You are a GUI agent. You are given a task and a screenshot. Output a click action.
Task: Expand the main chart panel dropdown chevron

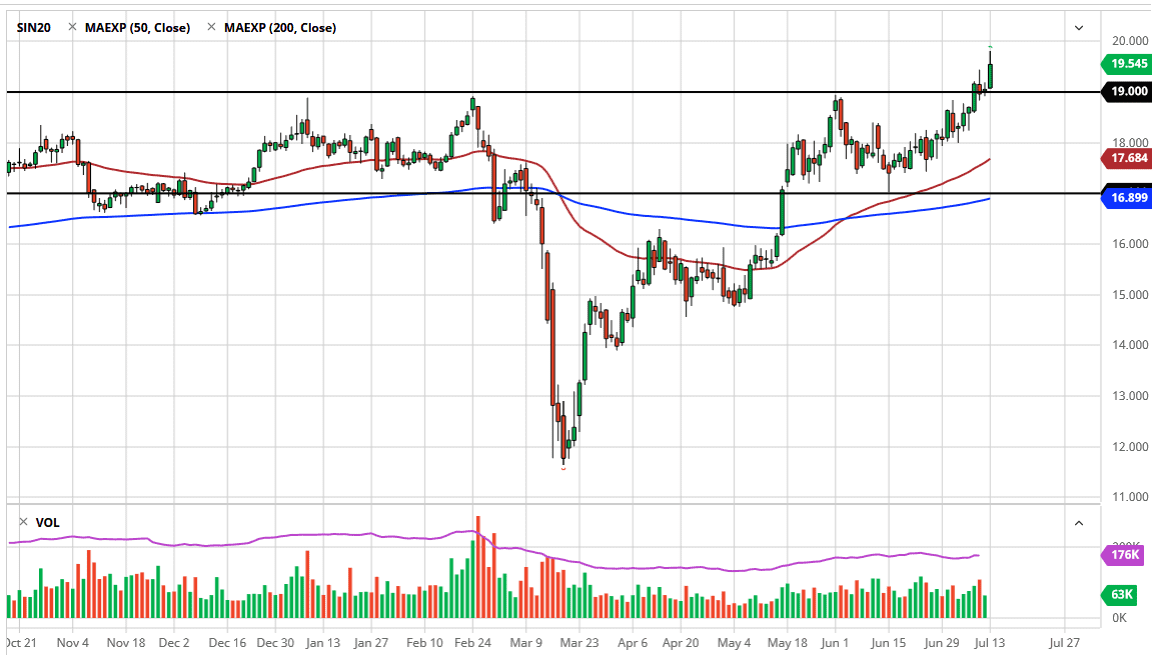(x=1079, y=28)
